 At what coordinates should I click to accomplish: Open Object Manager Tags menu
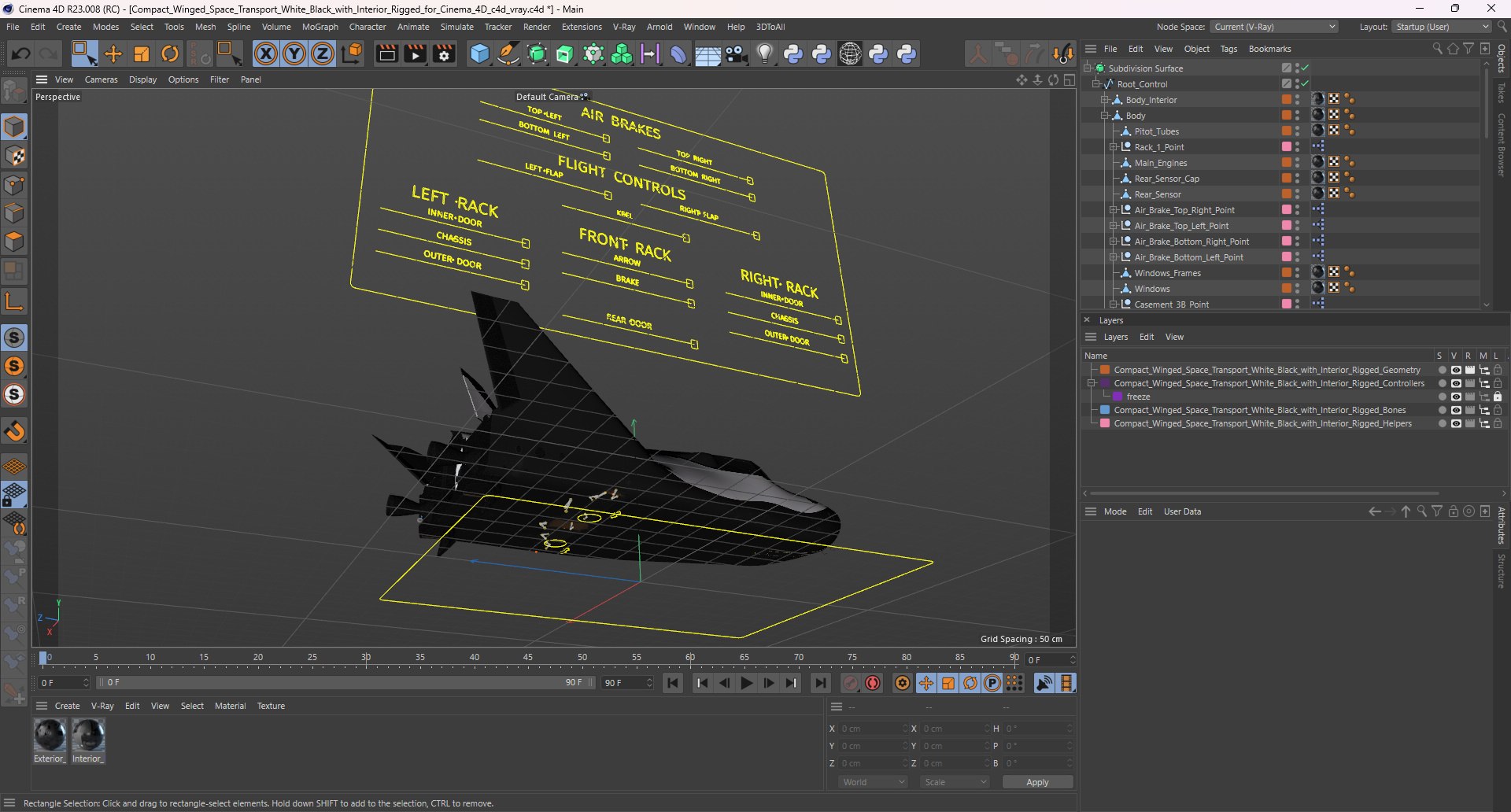coord(1228,49)
